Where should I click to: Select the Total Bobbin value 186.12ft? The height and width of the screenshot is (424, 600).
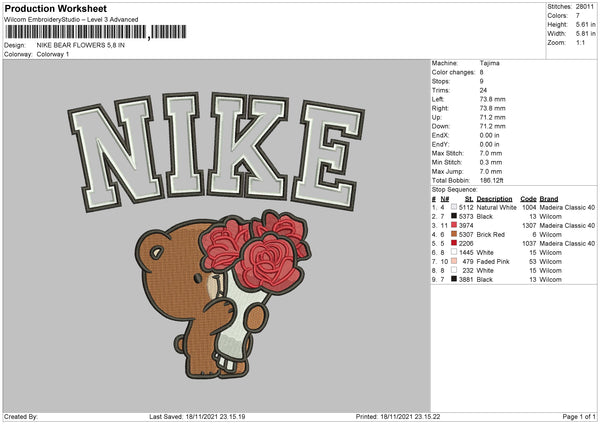pos(492,180)
